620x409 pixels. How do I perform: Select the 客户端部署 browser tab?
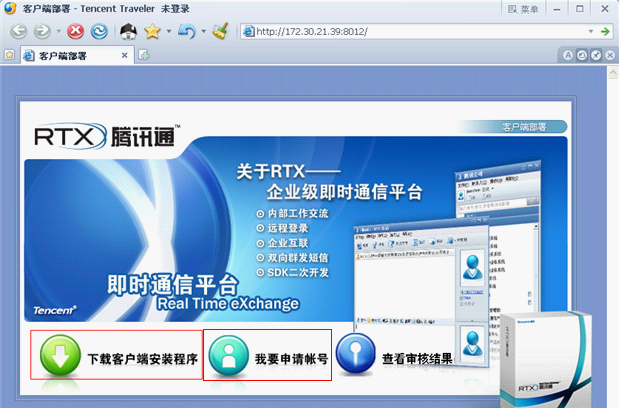click(x=77, y=56)
